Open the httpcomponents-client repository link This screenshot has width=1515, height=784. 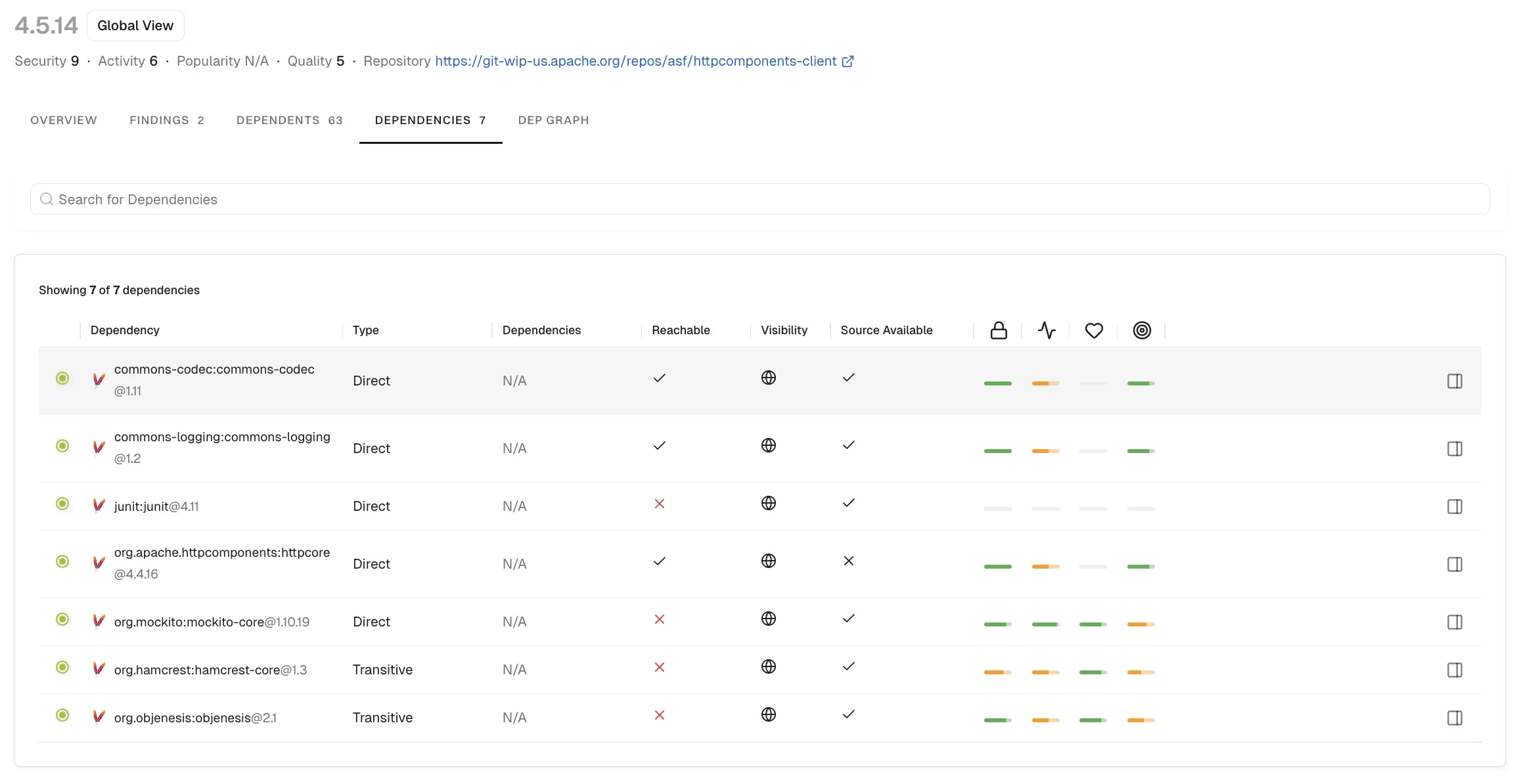635,61
